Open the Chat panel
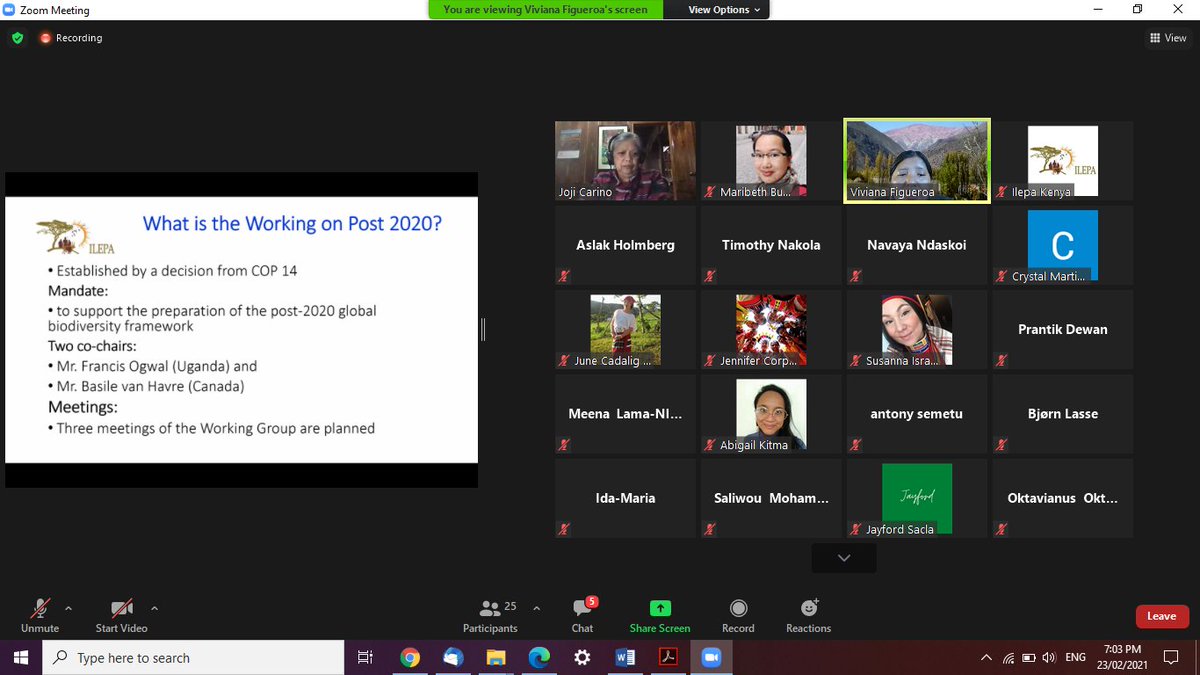 pos(583,615)
